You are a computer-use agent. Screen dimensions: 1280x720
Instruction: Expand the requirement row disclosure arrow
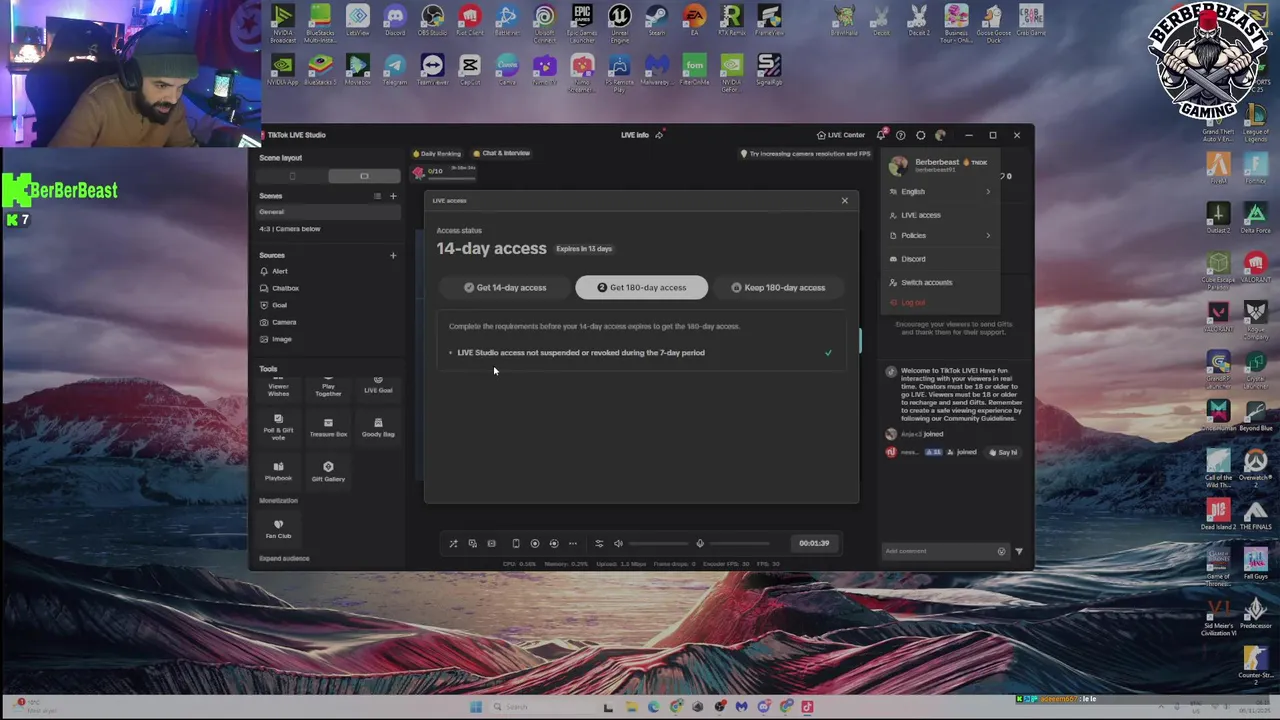pyautogui.click(x=450, y=353)
